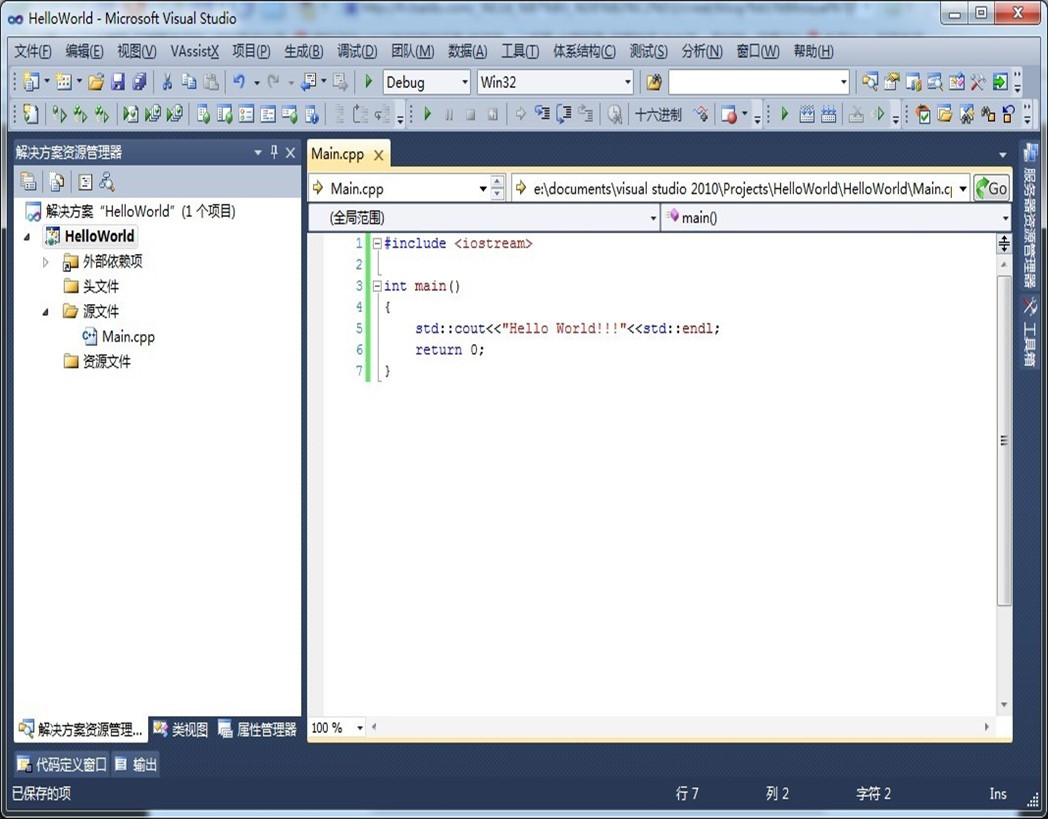The height and width of the screenshot is (819, 1048).
Task: Save the file with Save icon
Action: (118, 82)
